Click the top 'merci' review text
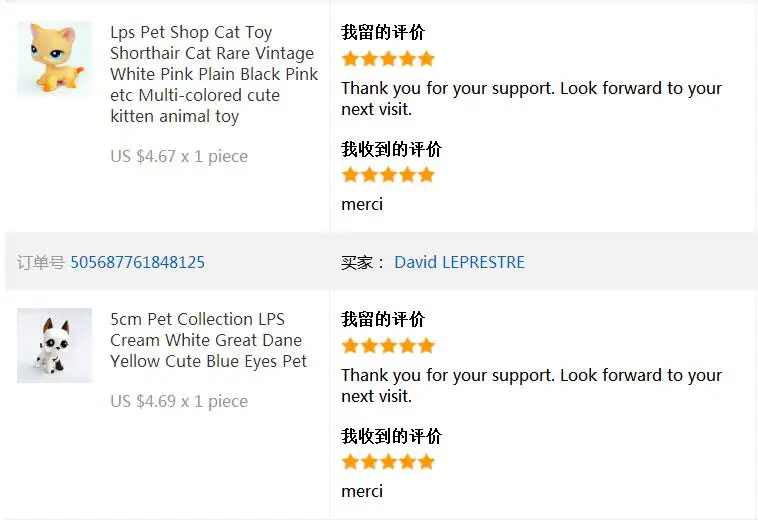Viewport: 758px width, 520px height. pos(362,204)
